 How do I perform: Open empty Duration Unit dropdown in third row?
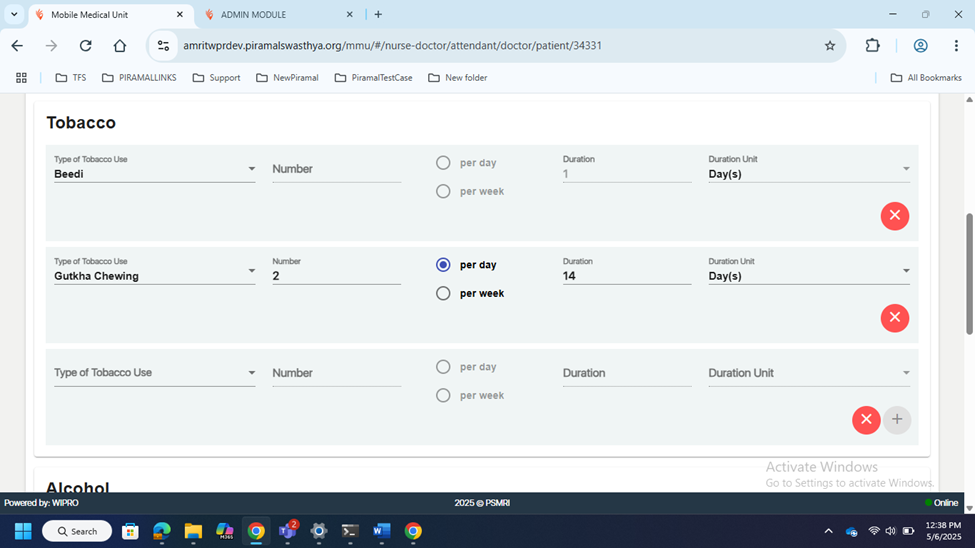tap(809, 373)
